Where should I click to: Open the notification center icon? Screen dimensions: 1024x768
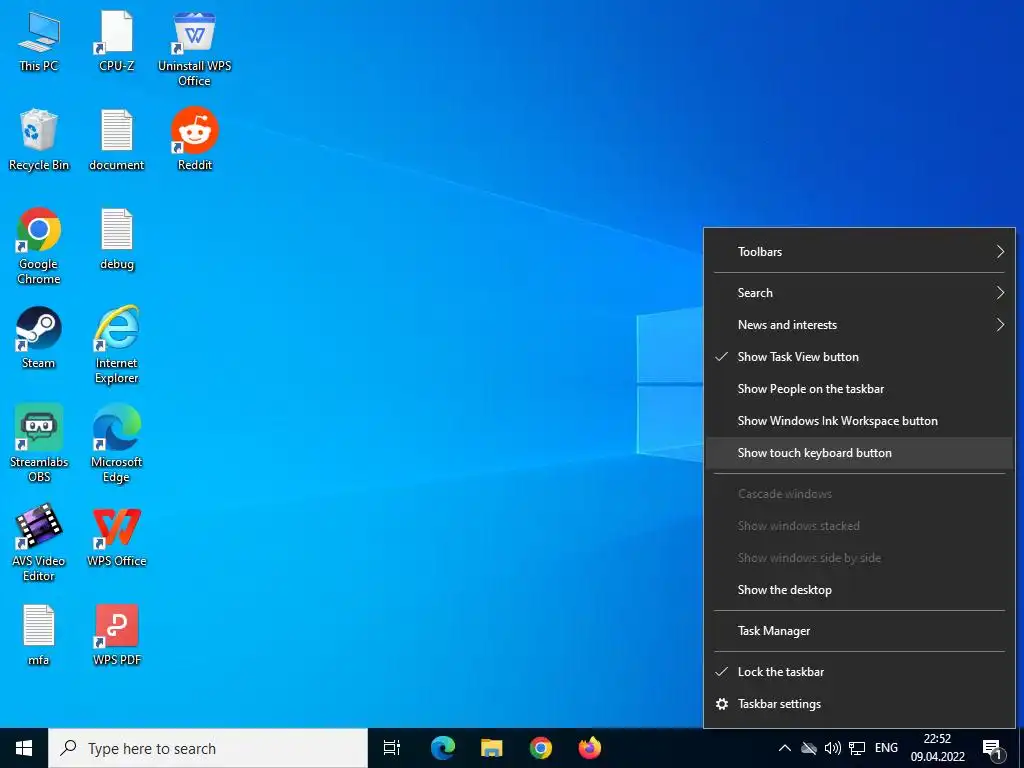(993, 750)
